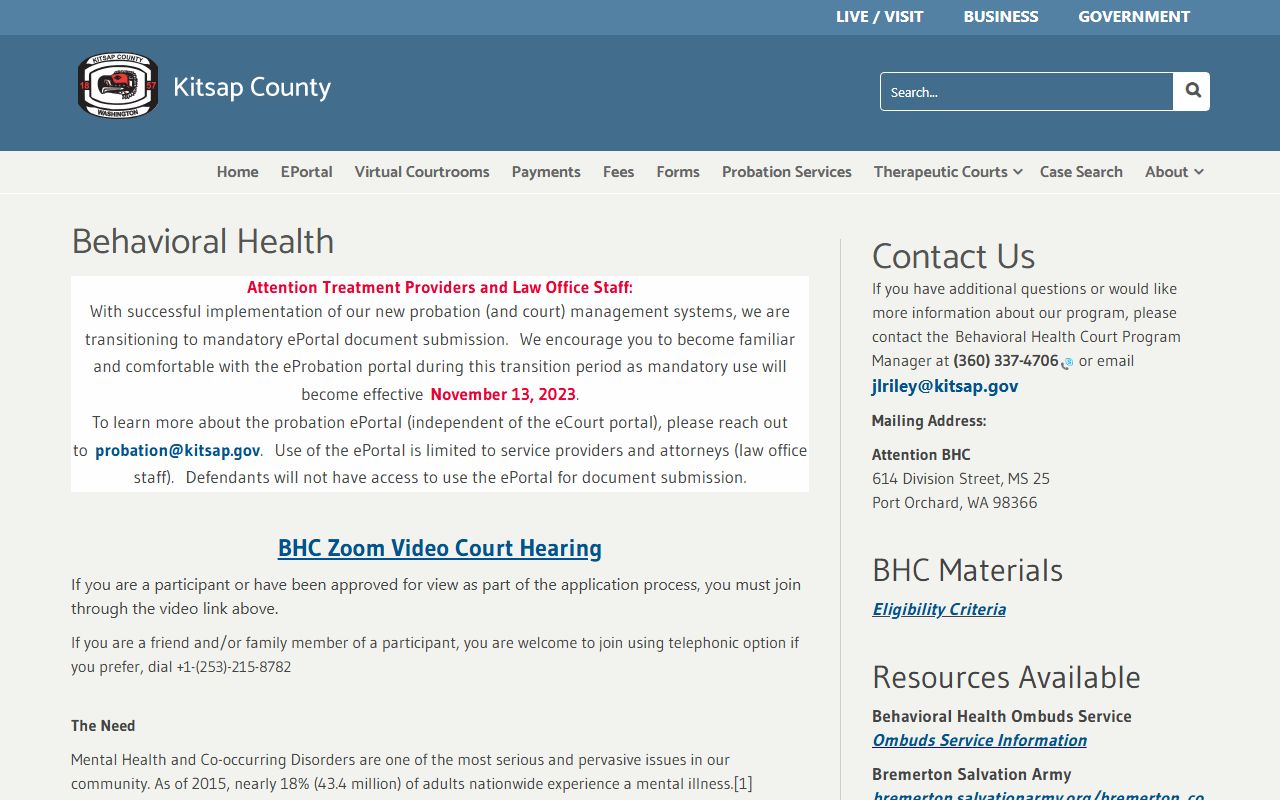Email probation@kitsap.gov link
Image resolution: width=1280 pixels, height=800 pixels.
[178, 451]
